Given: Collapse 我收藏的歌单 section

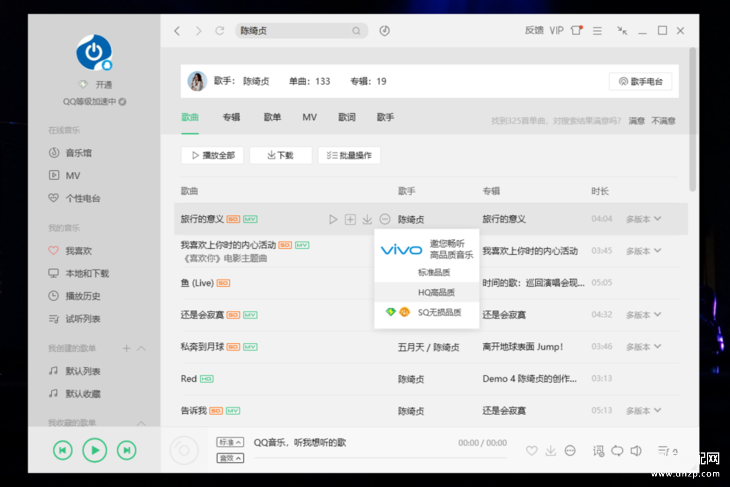Looking at the screenshot, I should pos(142,423).
